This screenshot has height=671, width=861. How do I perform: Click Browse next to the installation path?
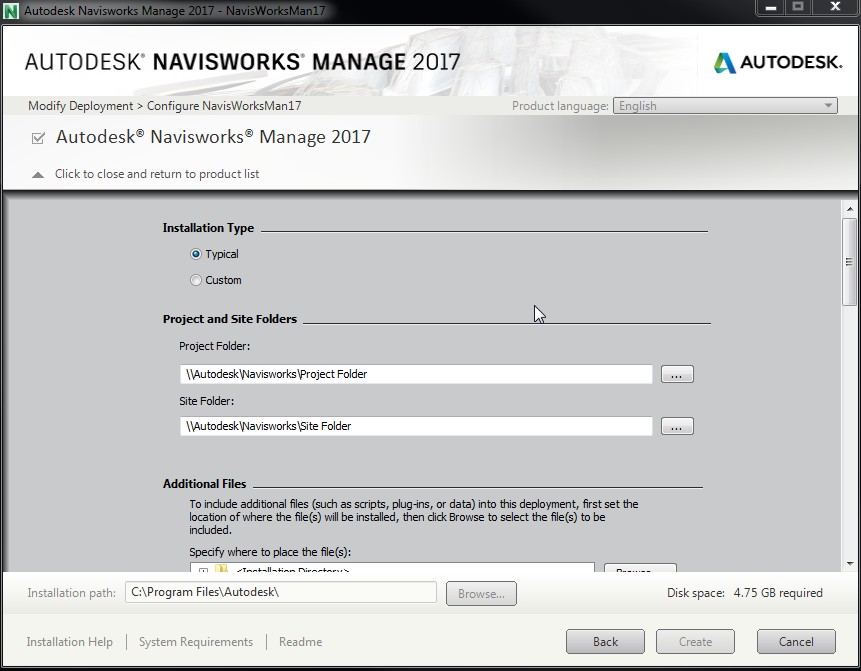tap(481, 593)
